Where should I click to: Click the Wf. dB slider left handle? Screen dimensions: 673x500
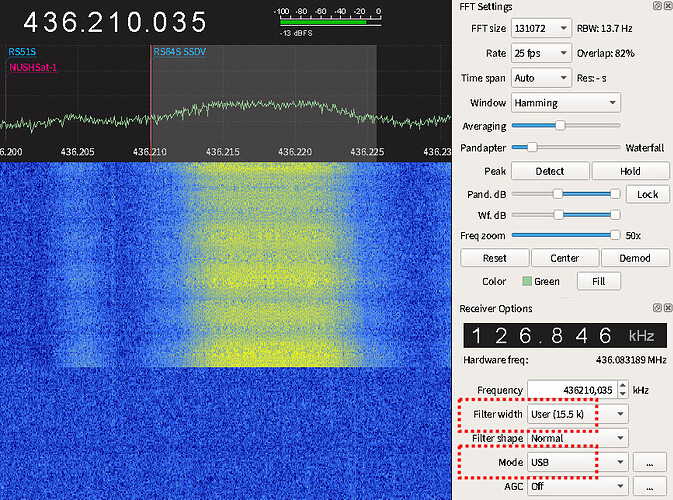pos(558,215)
